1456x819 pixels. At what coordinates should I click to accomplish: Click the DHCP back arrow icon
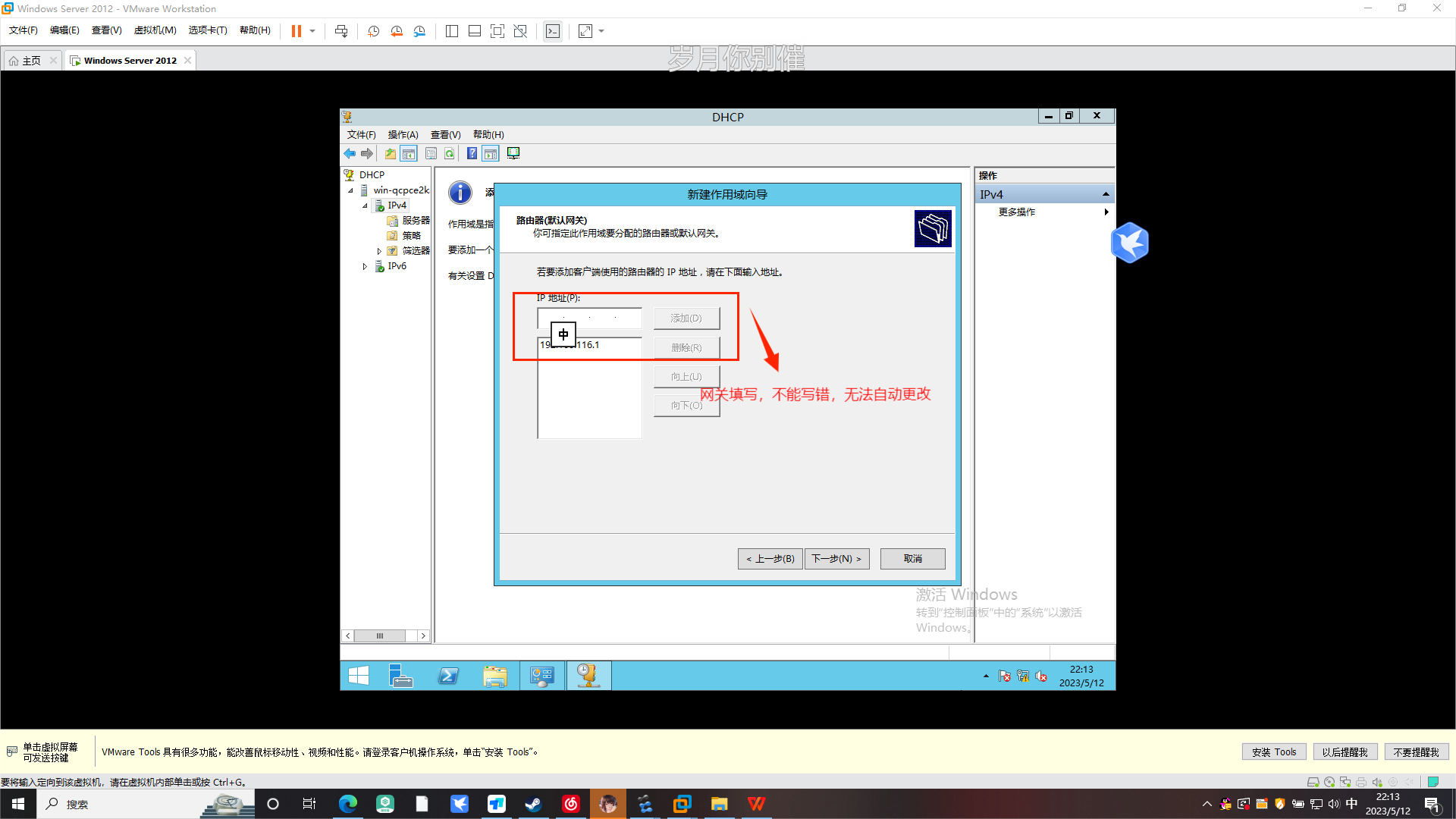(x=350, y=154)
